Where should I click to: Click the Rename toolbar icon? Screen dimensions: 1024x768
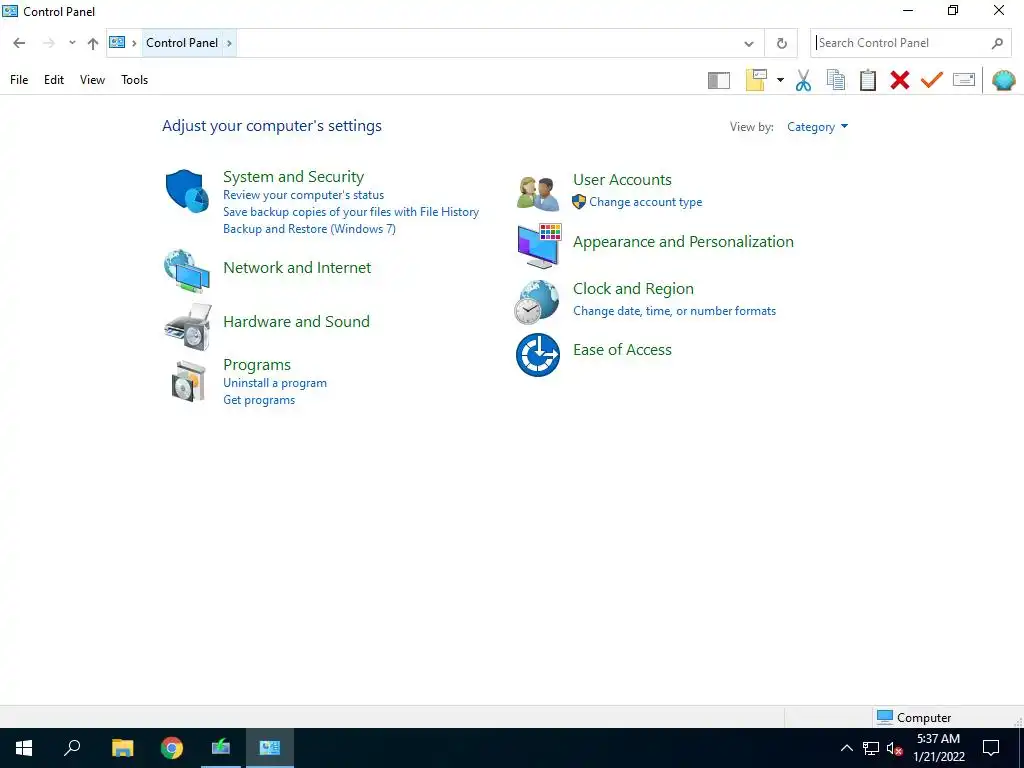point(964,80)
